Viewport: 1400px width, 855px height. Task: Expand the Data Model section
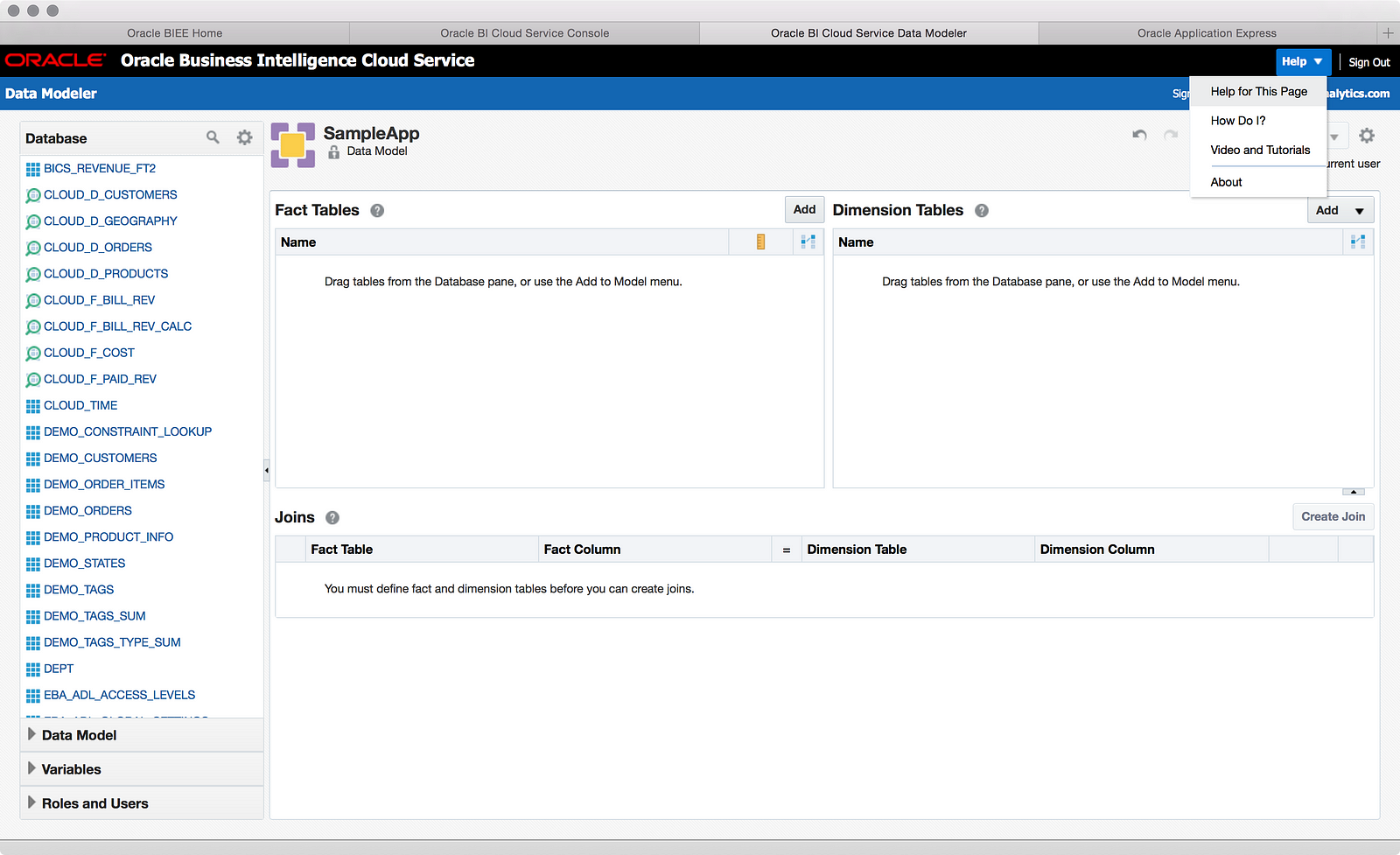pos(32,734)
